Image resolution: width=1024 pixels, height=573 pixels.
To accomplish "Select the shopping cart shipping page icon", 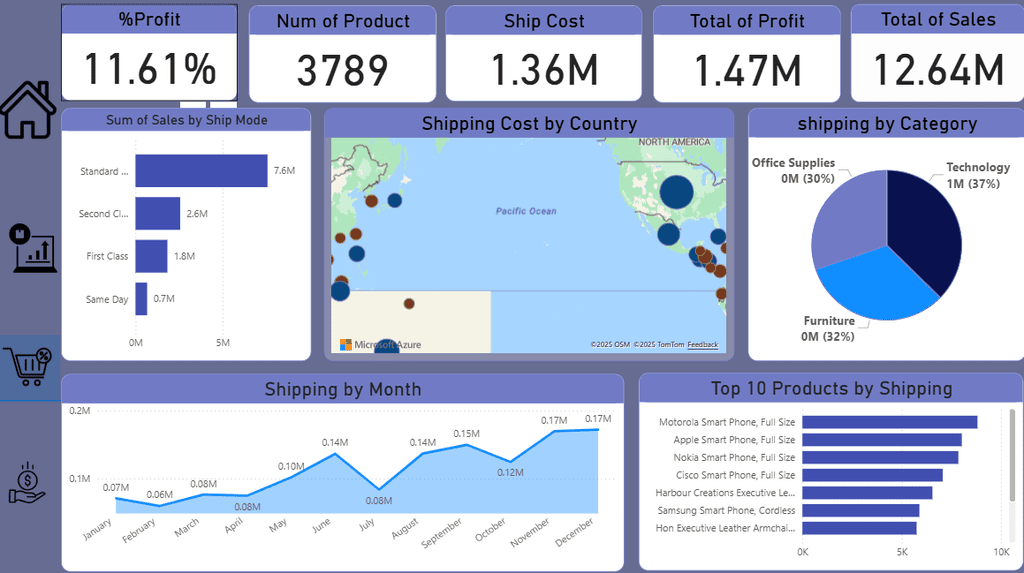I will click(x=28, y=366).
